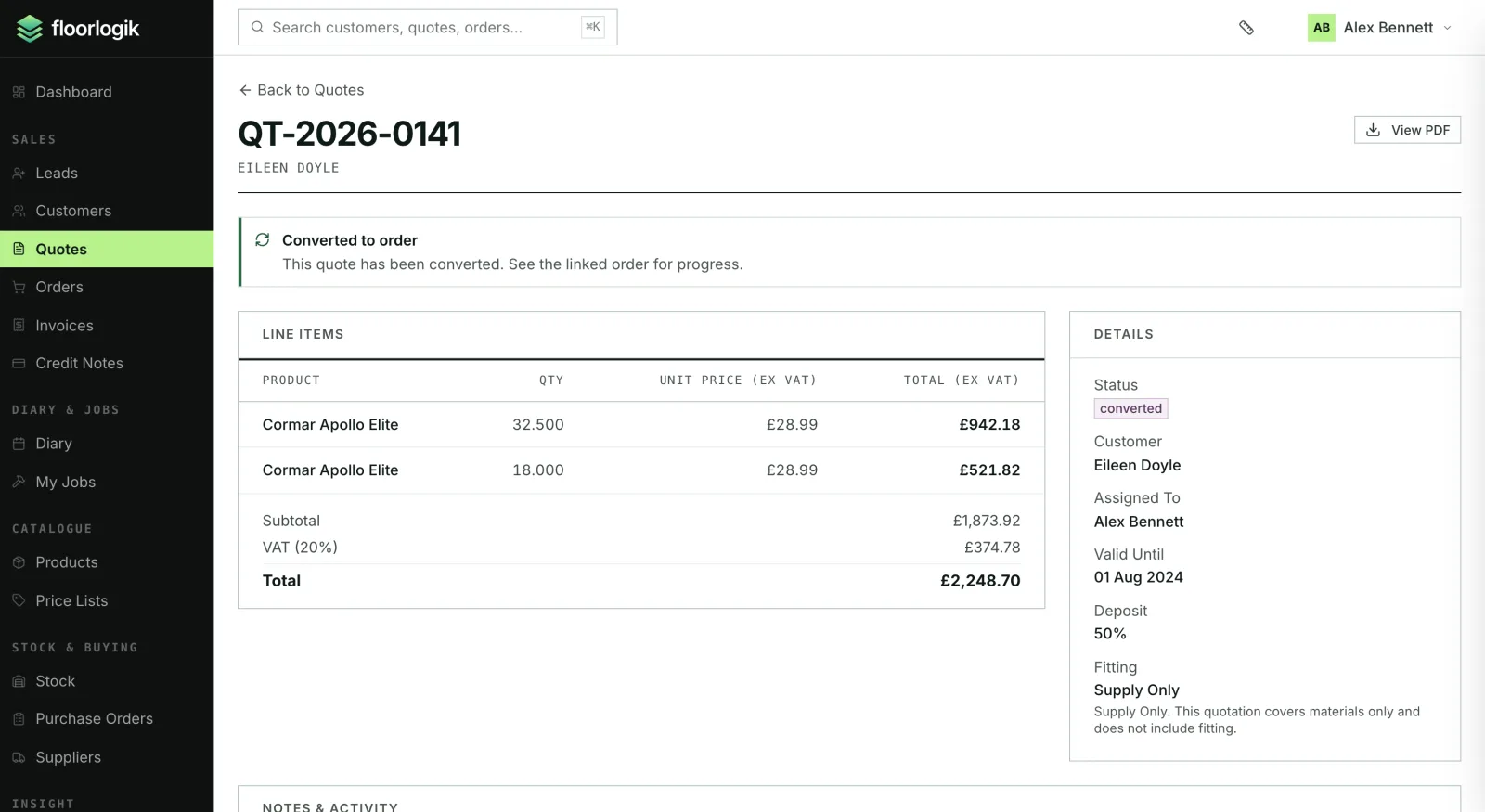Click the subtotal £1,873.92

tap(987, 521)
